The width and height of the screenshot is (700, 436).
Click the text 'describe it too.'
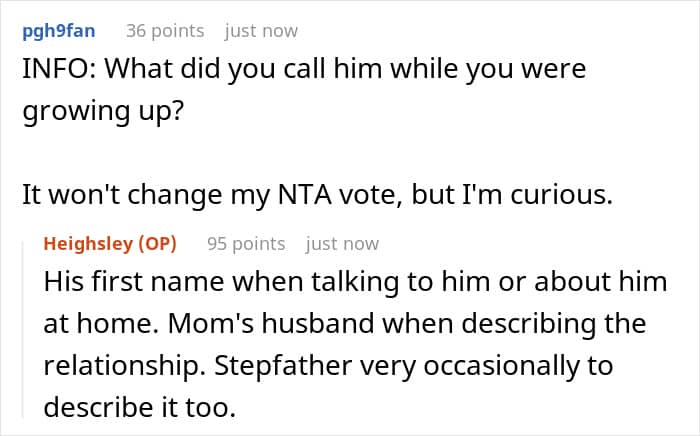click(142, 409)
